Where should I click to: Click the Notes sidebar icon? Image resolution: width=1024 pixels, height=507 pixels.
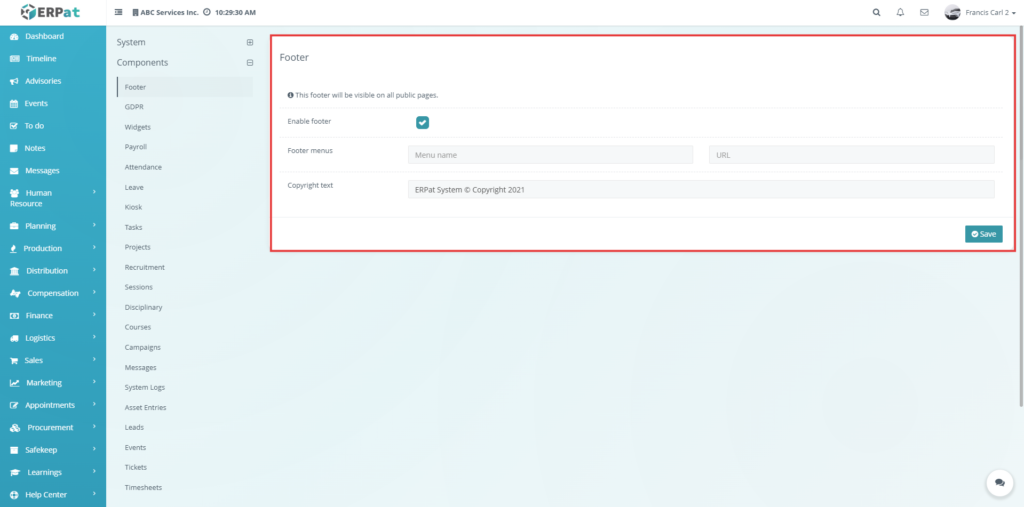[14, 148]
